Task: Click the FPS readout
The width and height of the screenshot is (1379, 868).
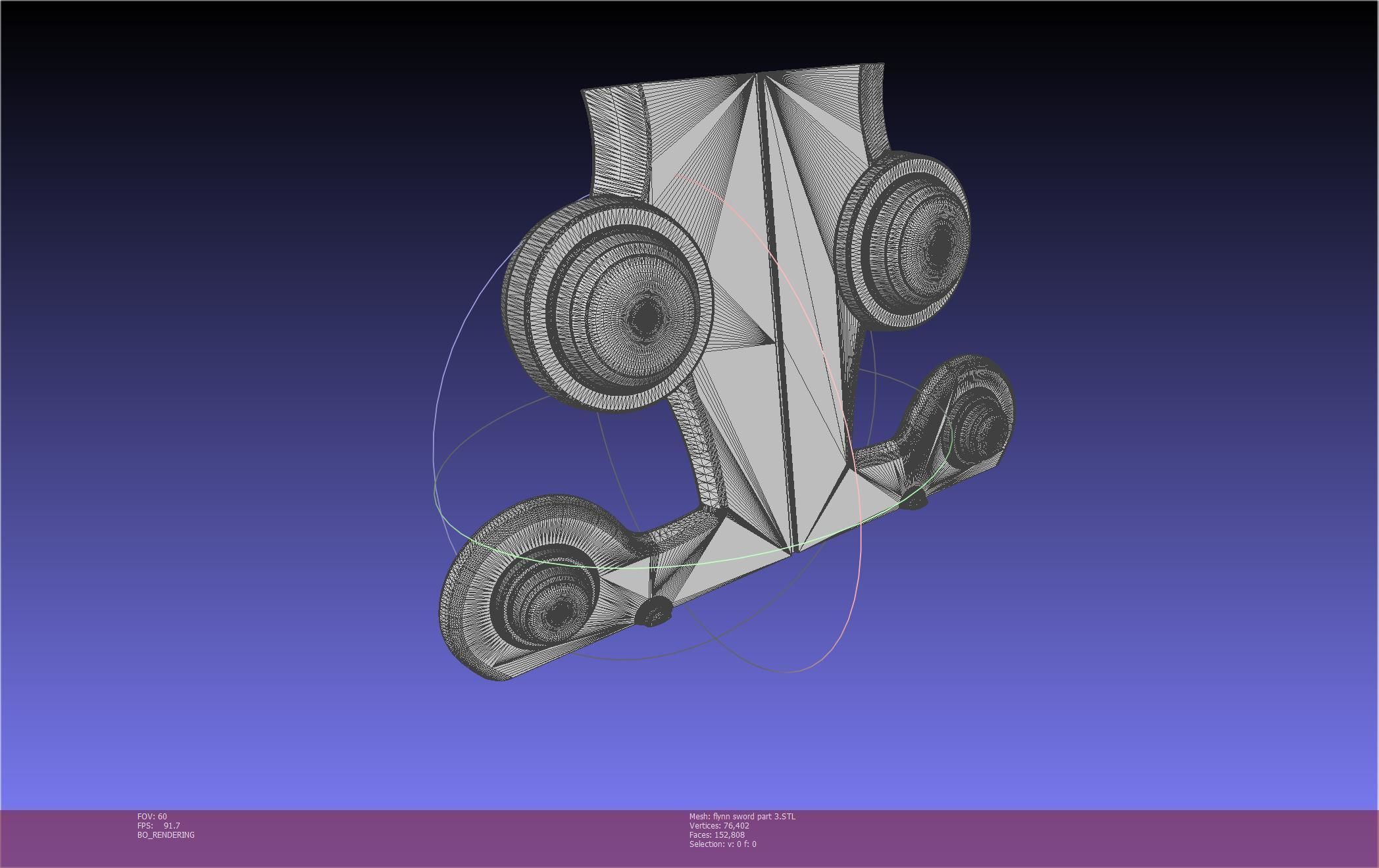Action: 159,825
